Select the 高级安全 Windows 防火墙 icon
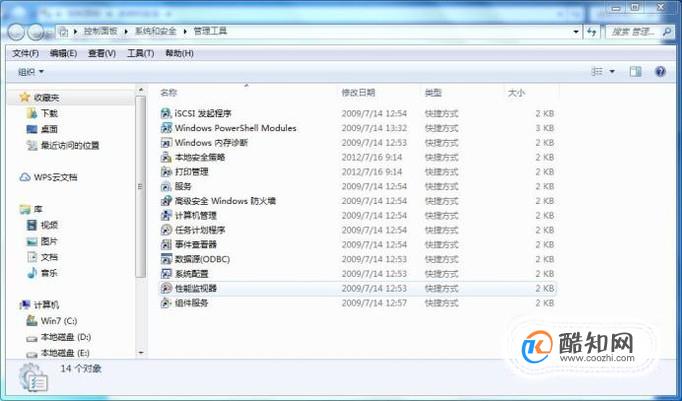This screenshot has width=682, height=401. coord(166,201)
